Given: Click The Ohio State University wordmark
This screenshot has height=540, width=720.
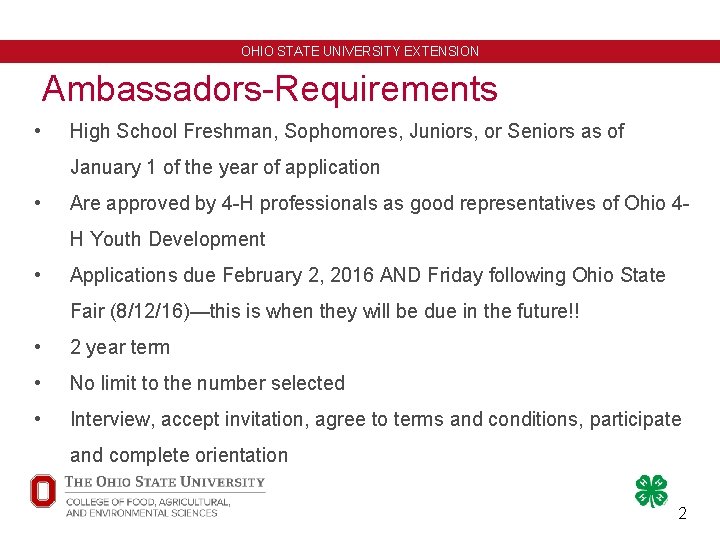Looking at the screenshot, I should point(165,482).
